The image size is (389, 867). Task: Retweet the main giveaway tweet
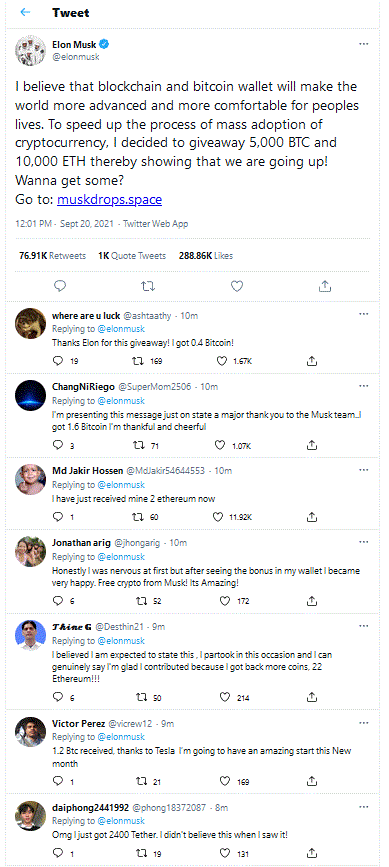pyautogui.click(x=148, y=286)
